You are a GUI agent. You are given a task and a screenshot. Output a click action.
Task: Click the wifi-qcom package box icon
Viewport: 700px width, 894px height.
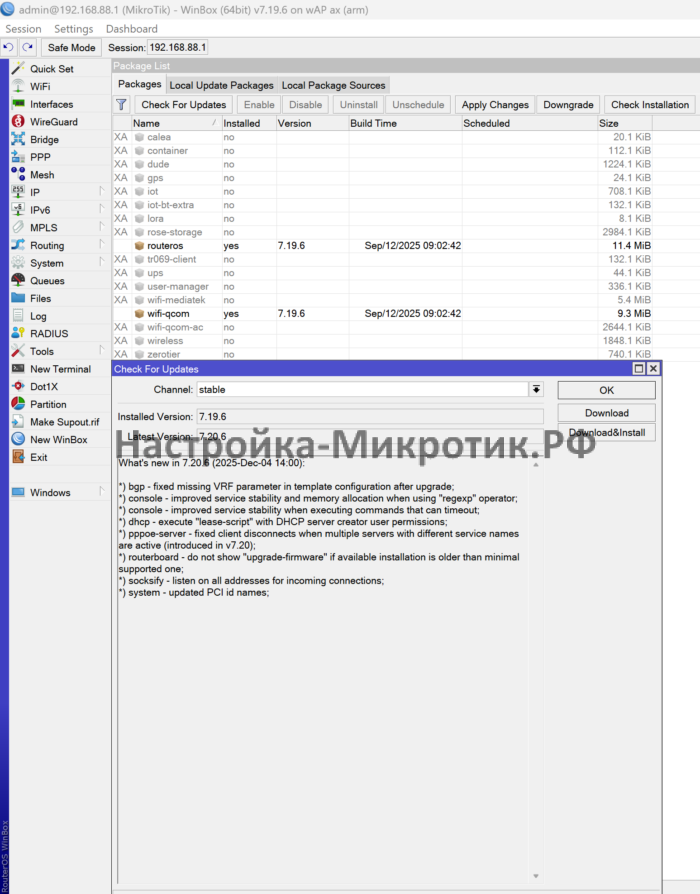coord(139,314)
